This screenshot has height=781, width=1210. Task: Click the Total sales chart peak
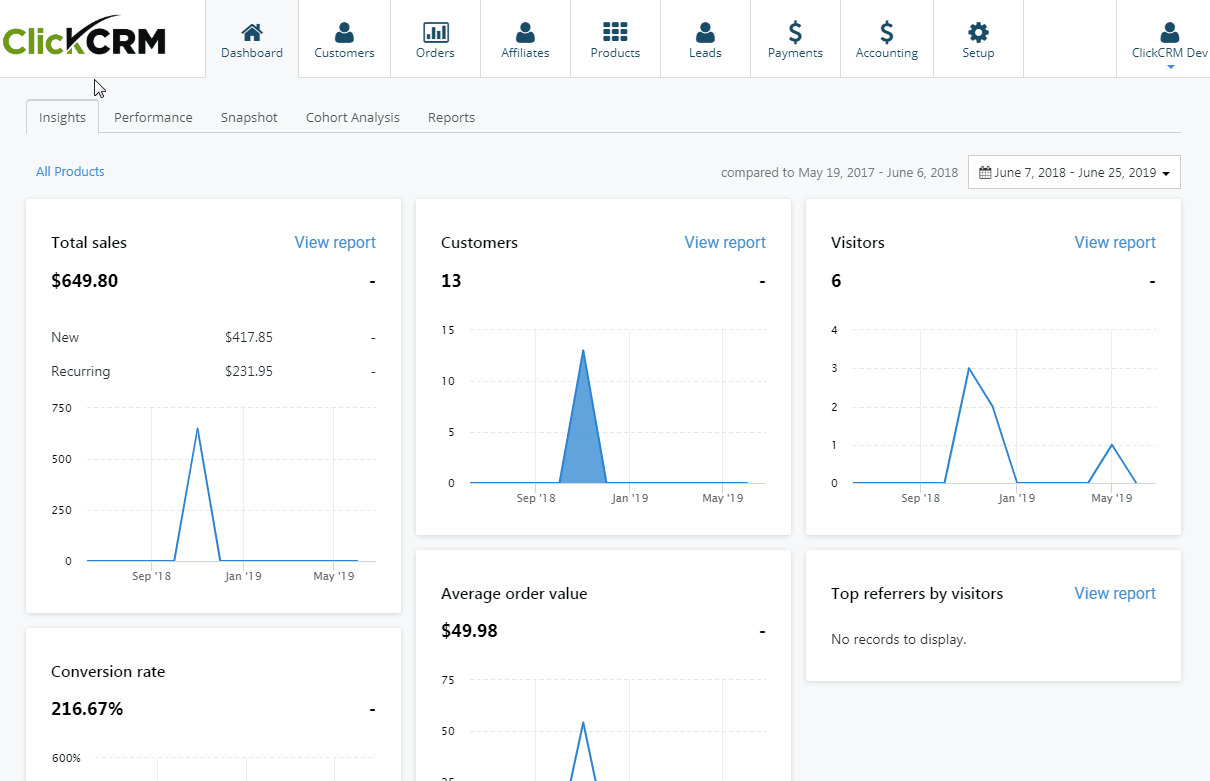pyautogui.click(x=197, y=429)
